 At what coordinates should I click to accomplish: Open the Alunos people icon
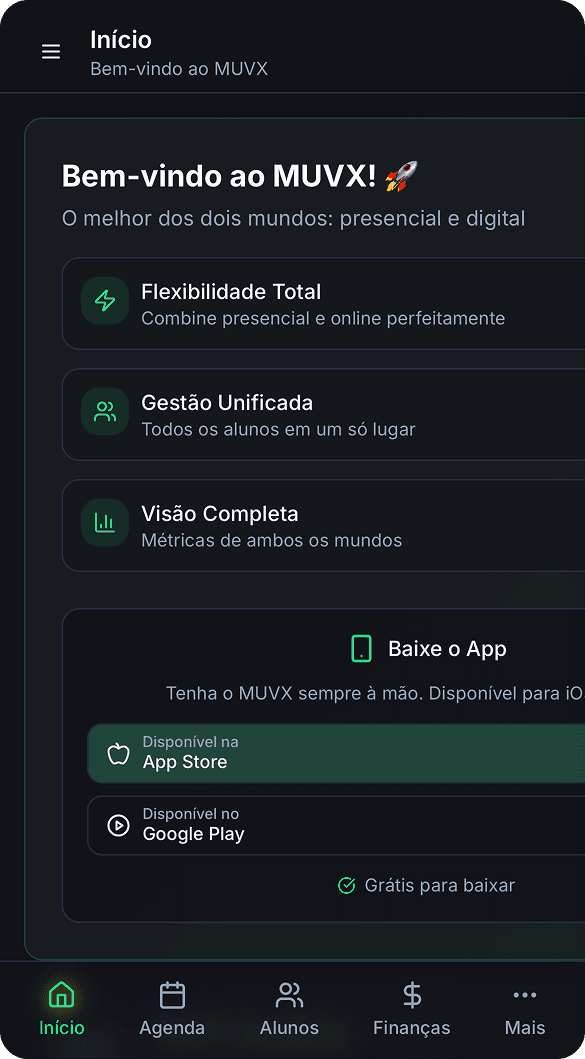(289, 995)
